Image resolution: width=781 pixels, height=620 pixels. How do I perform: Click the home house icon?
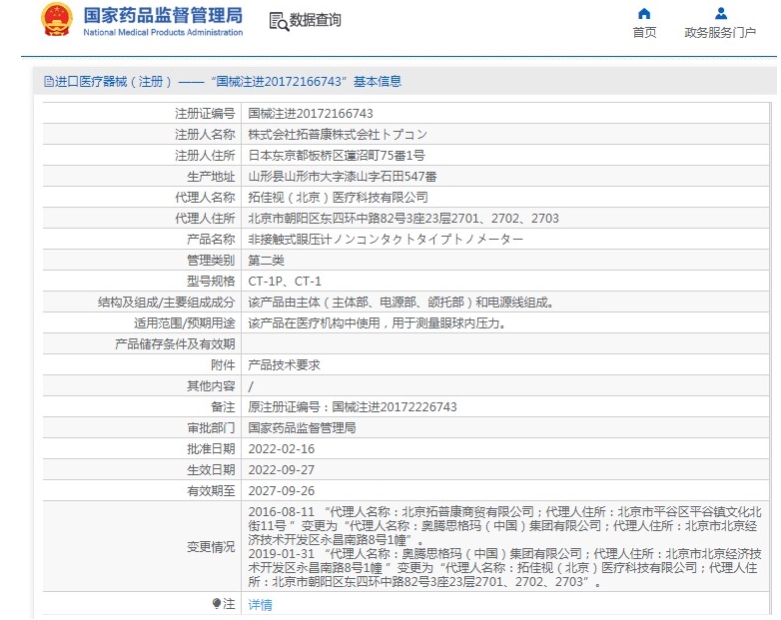[644, 13]
